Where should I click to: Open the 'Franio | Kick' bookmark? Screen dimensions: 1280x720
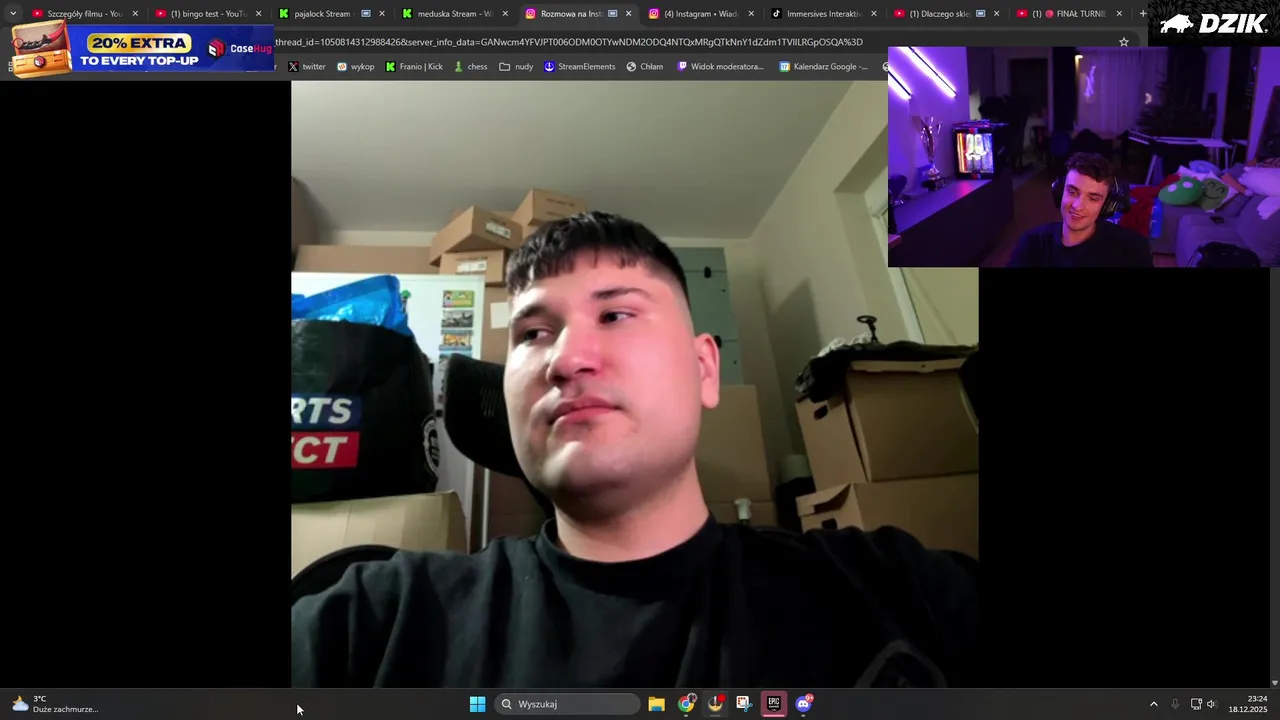point(414,67)
